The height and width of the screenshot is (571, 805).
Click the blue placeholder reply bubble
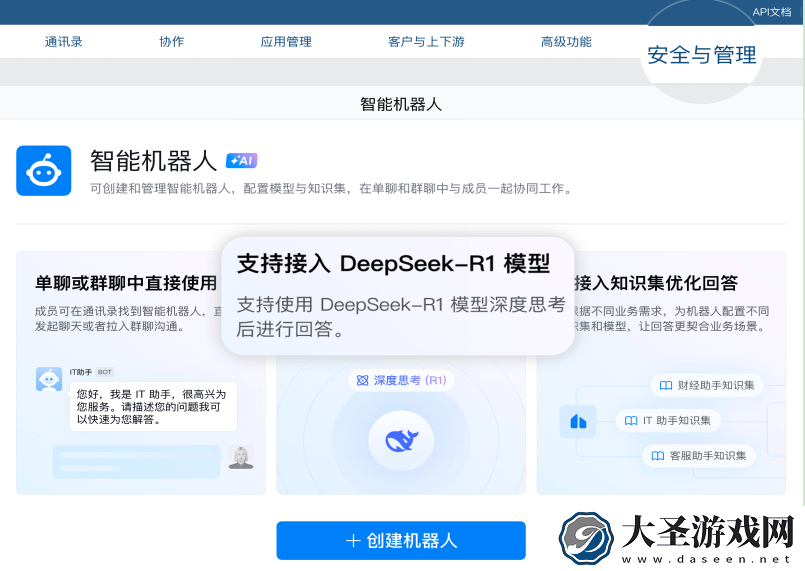(x=137, y=461)
